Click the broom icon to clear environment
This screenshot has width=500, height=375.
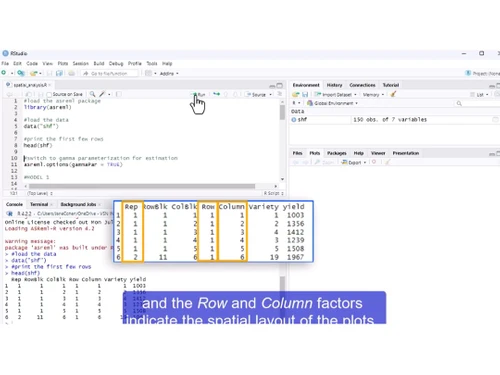pyautogui.click(x=393, y=94)
